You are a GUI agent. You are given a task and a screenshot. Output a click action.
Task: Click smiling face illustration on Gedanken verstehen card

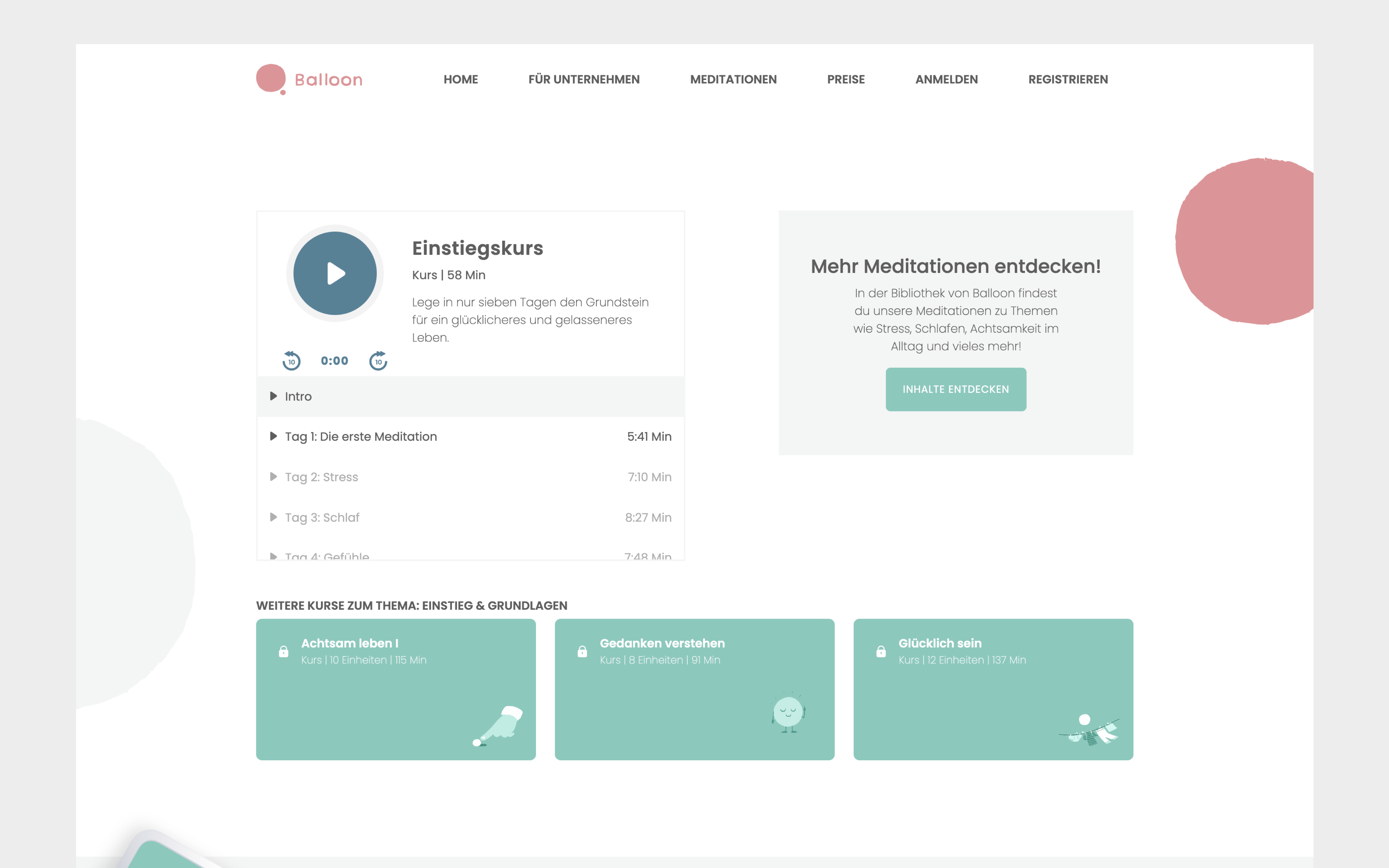pyautogui.click(x=789, y=712)
